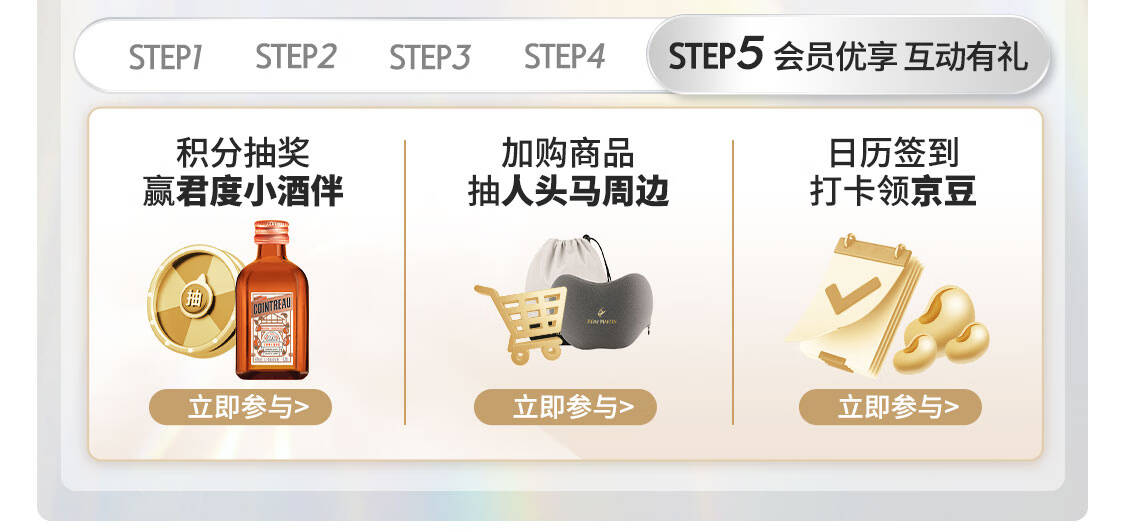
Task: Go to STEP4 tab
Action: click(x=565, y=57)
